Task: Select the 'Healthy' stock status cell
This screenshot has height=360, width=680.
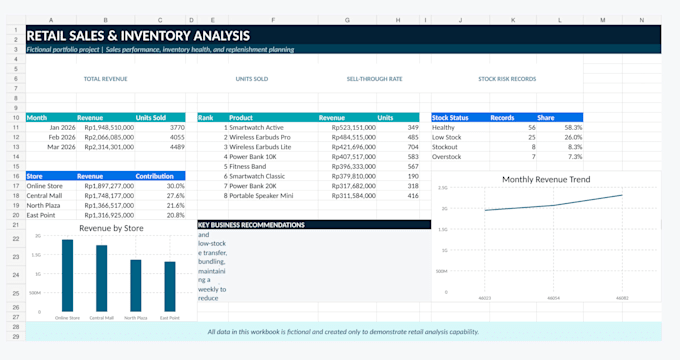Action: [461, 128]
